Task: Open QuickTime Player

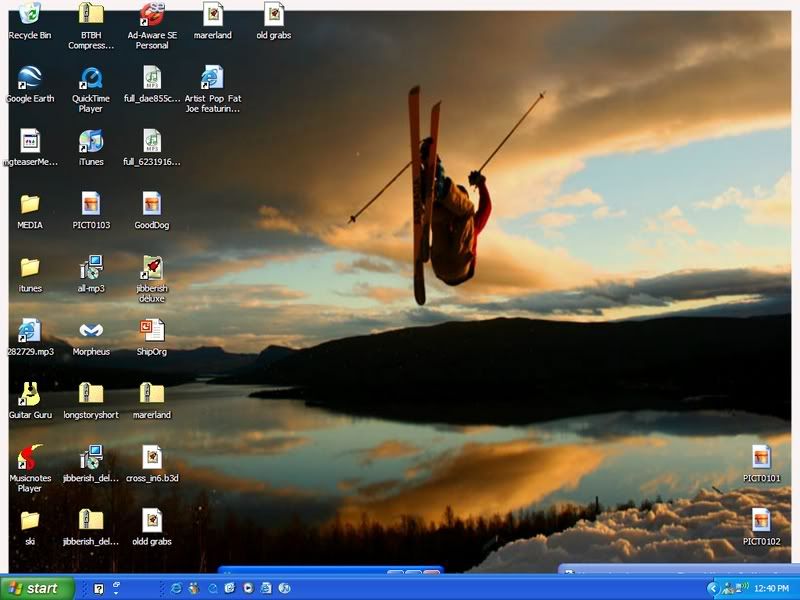Action: (x=90, y=78)
